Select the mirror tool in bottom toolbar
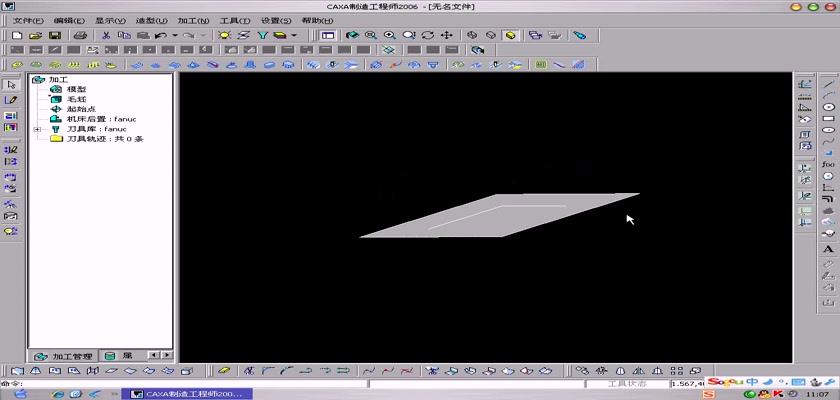Image resolution: width=840 pixels, height=400 pixels. pos(638,371)
